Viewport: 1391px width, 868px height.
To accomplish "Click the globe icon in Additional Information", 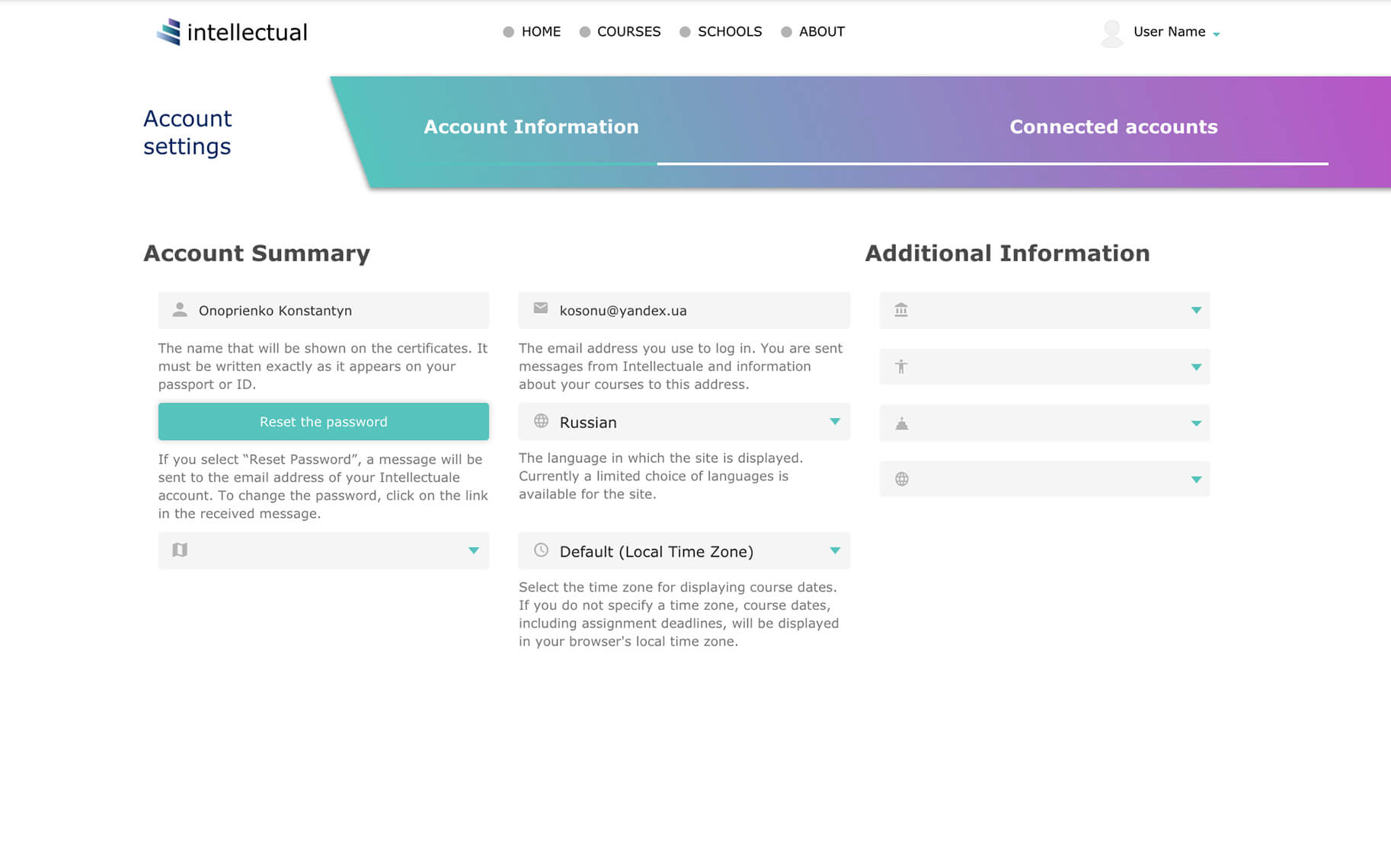I will pos(901,479).
